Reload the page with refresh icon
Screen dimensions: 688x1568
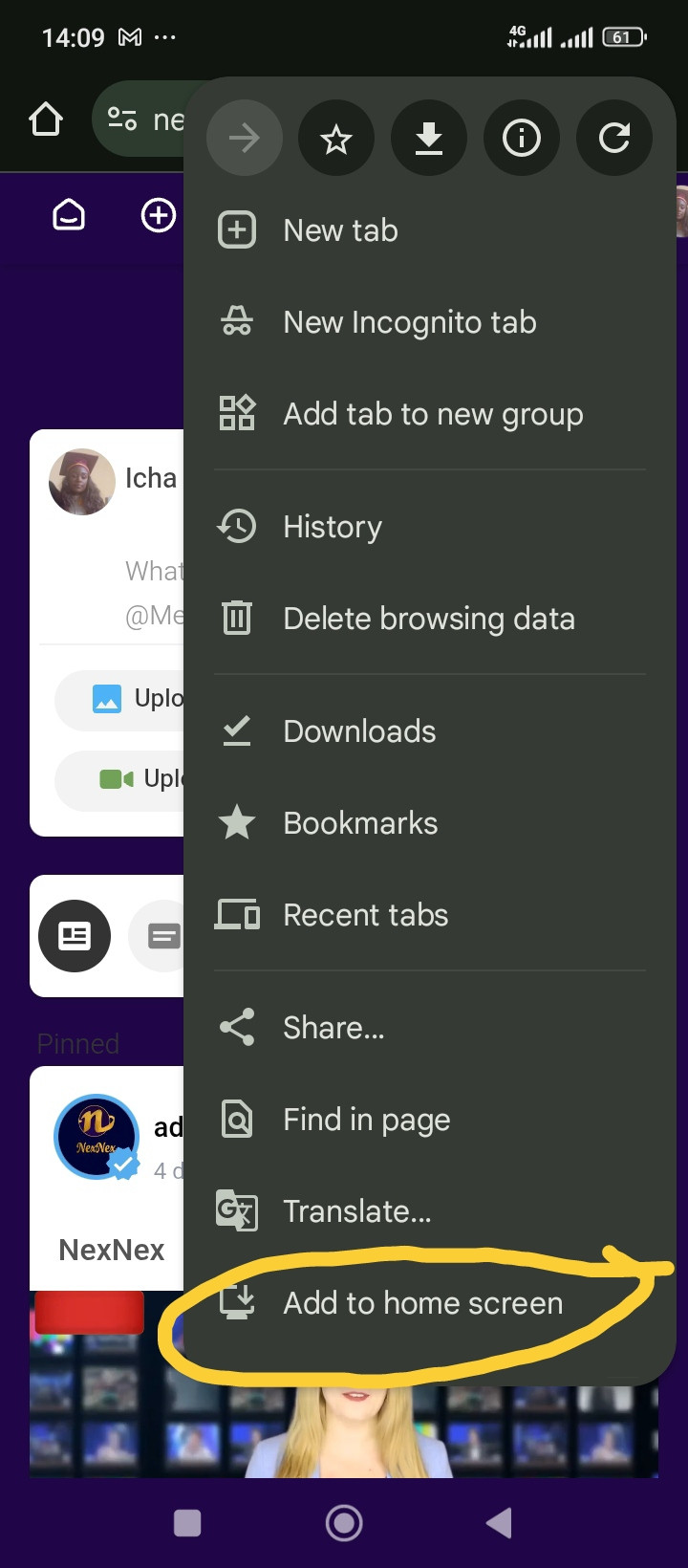(614, 140)
